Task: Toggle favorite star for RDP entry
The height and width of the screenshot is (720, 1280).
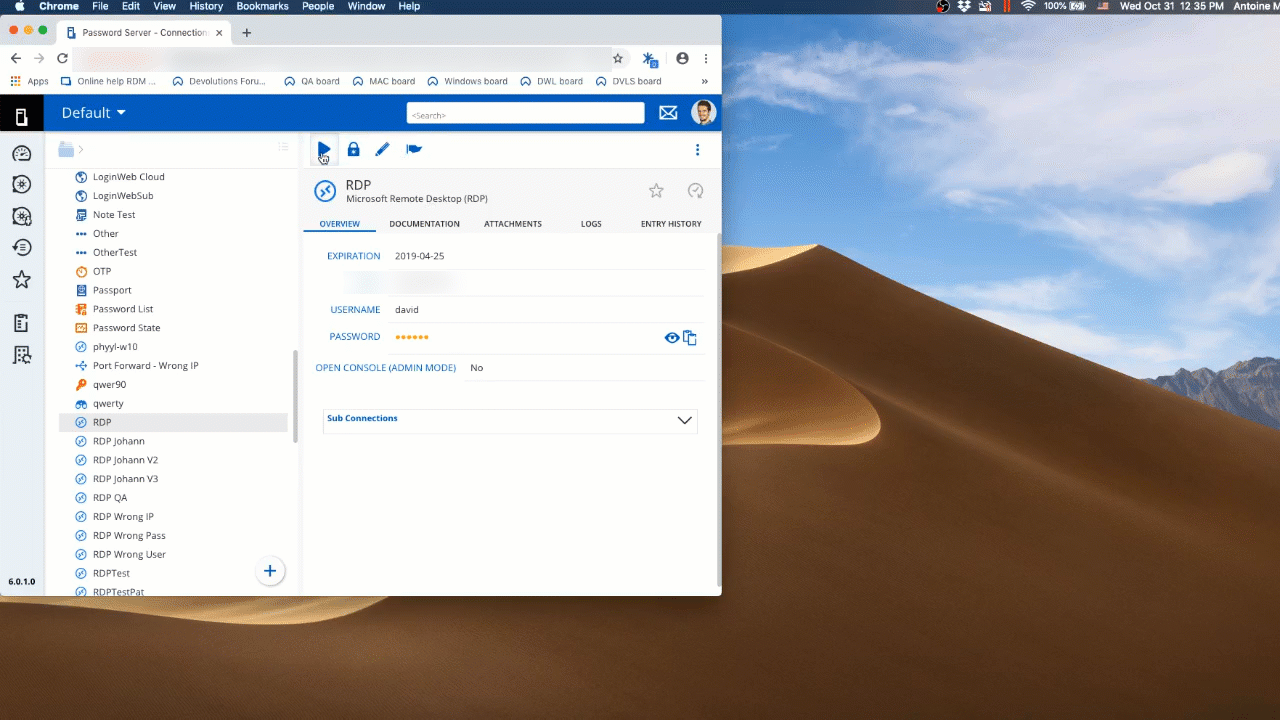Action: pos(656,191)
